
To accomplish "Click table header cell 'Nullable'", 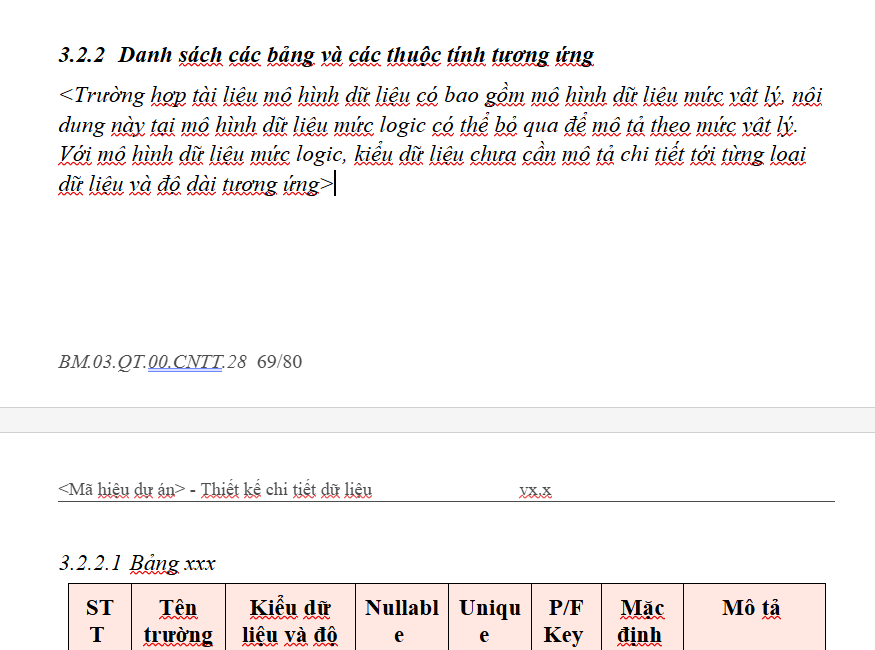I will click(x=402, y=617).
